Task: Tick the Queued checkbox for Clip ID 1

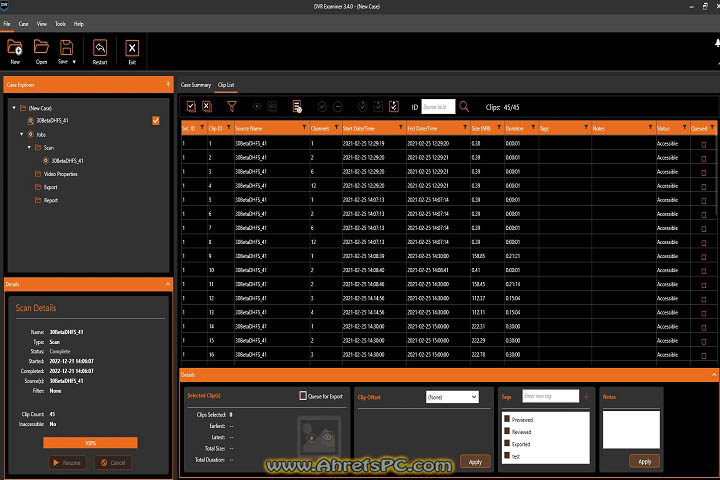Action: 704,145
